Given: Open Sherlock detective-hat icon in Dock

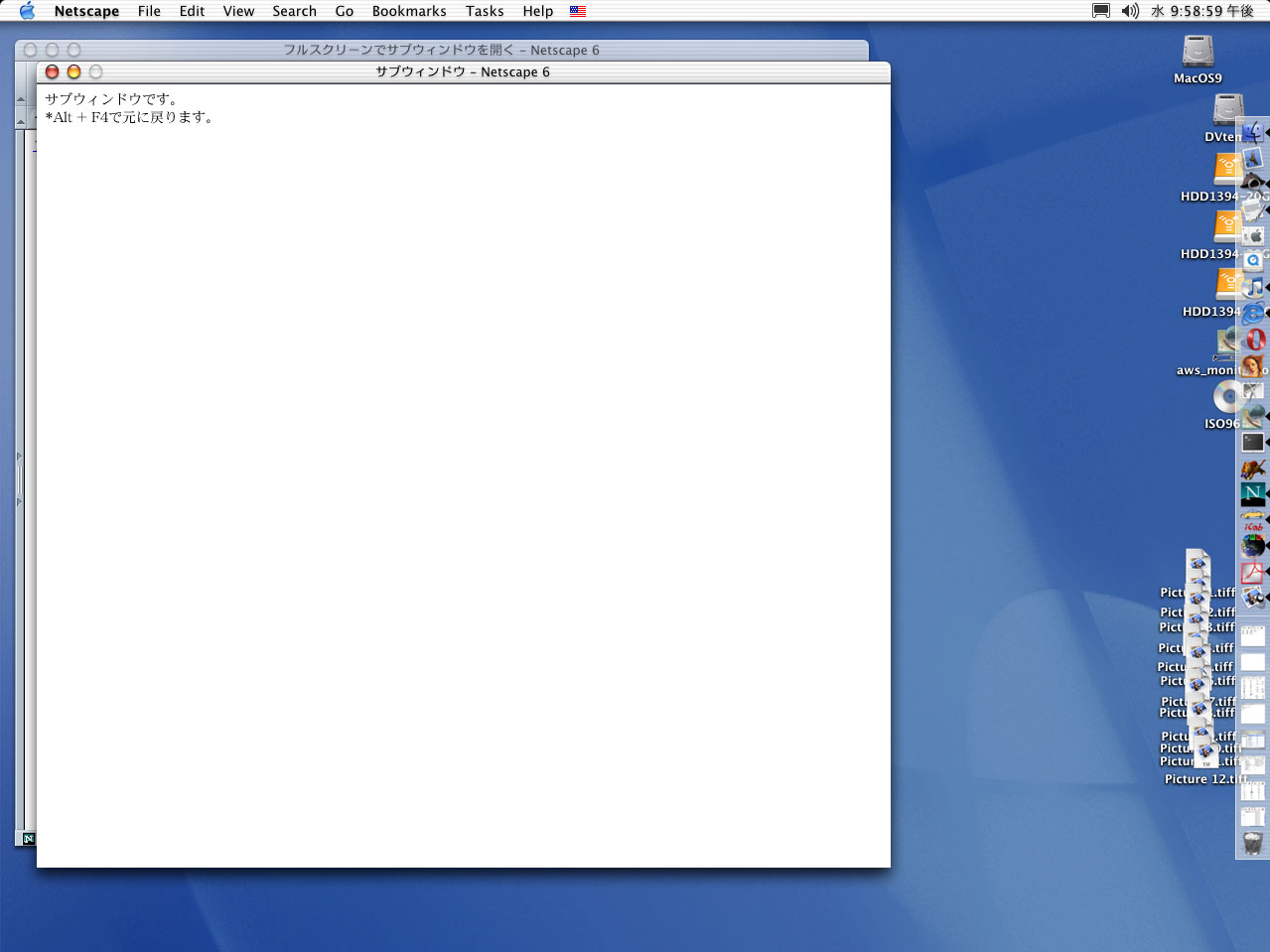Looking at the screenshot, I should click(1253, 184).
